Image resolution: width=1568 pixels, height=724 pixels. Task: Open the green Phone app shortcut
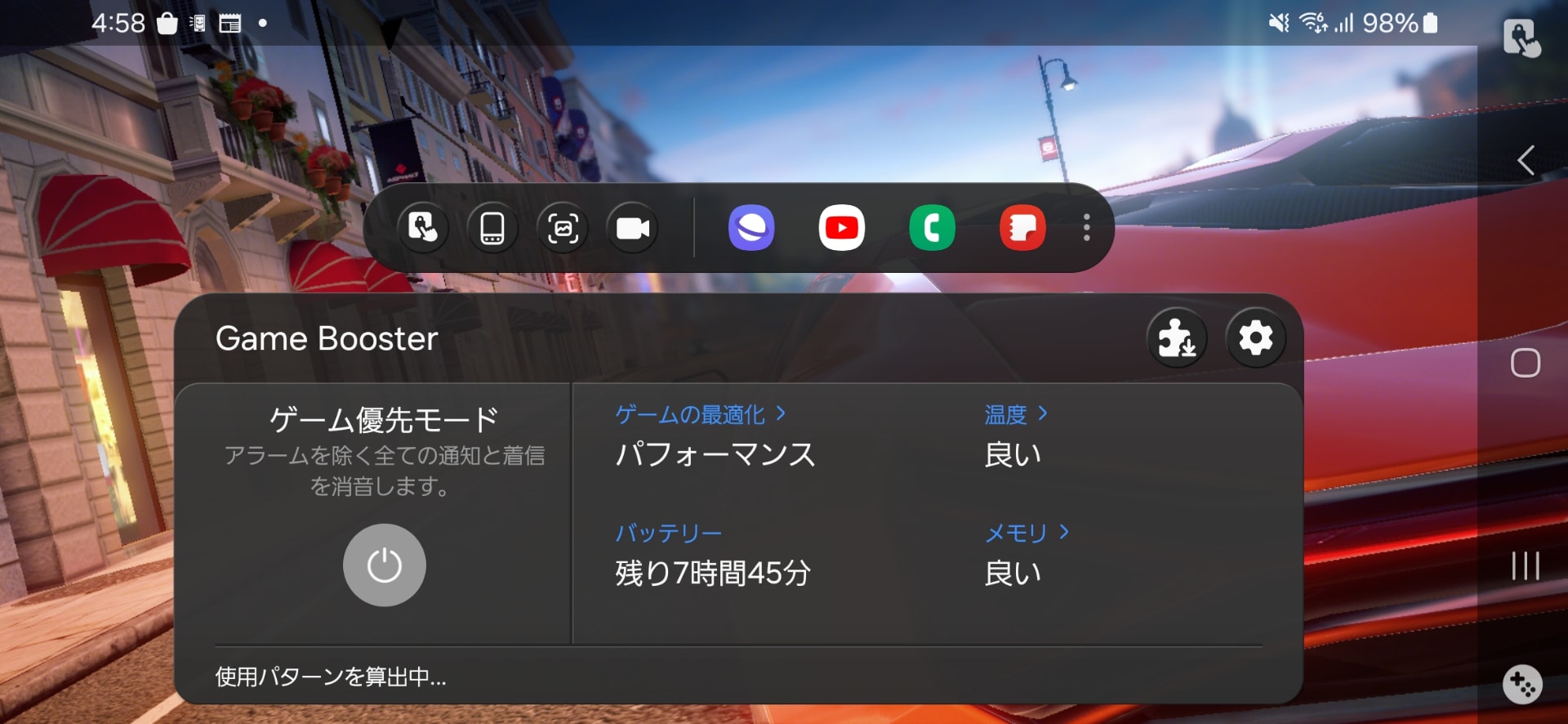(x=933, y=228)
